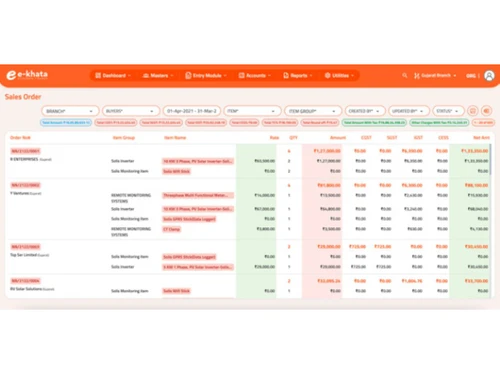Click the Order No# column header
The height and width of the screenshot is (375, 500).
pyautogui.click(x=20, y=138)
